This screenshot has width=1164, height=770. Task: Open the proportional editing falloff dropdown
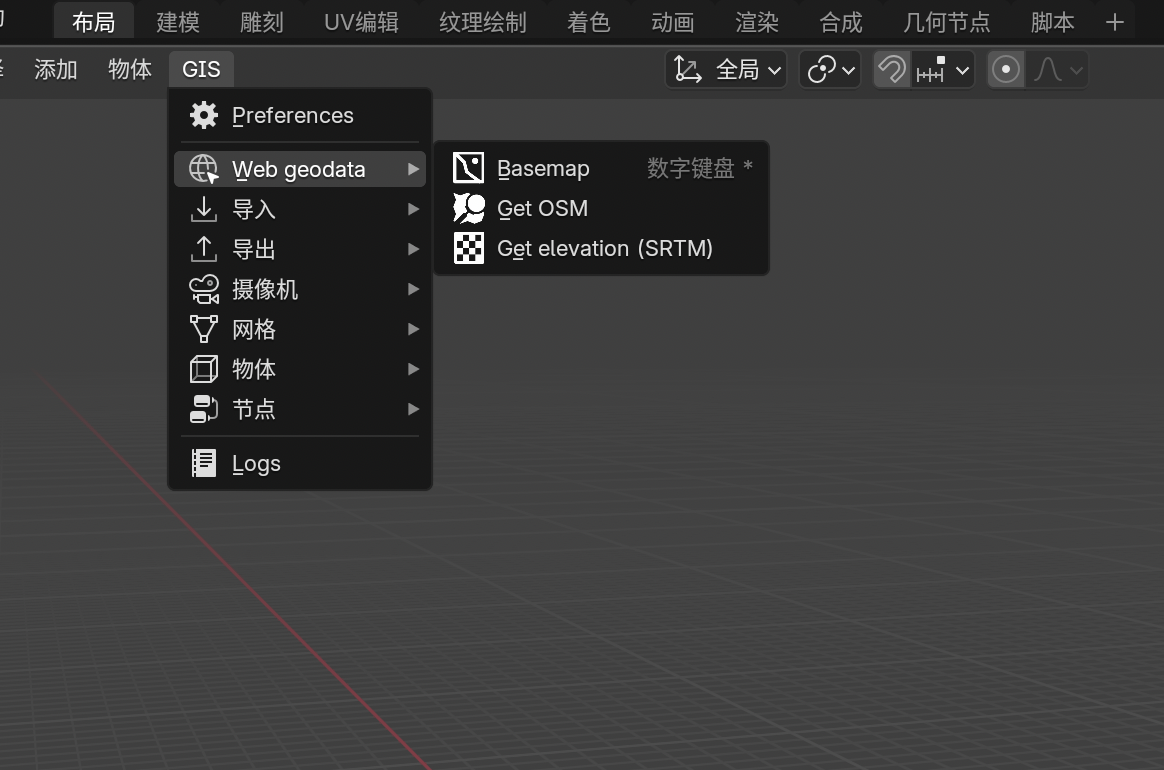(1058, 69)
